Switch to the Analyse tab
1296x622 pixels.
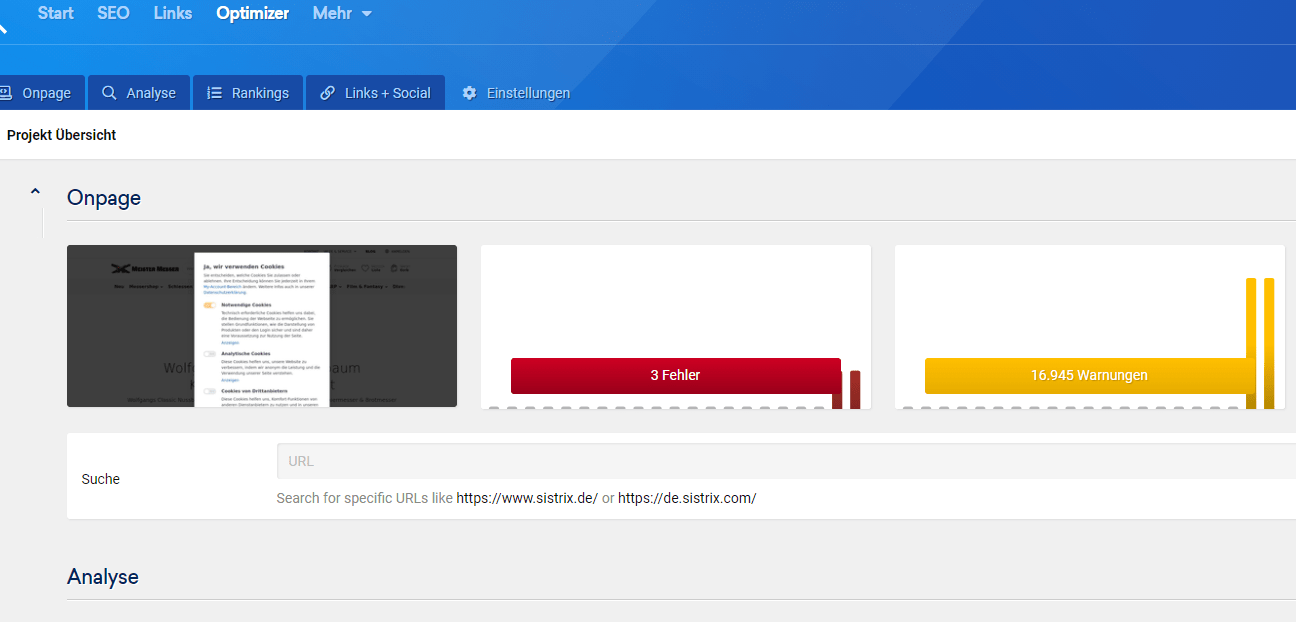[x=138, y=93]
